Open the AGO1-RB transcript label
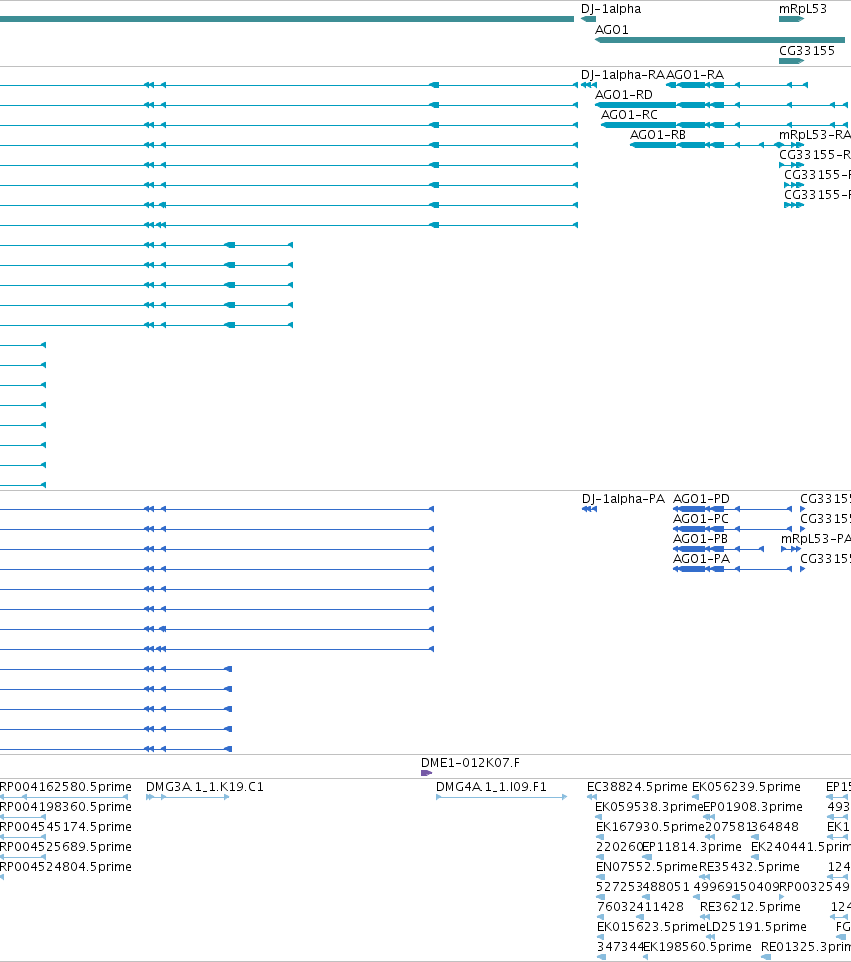This screenshot has width=851, height=962. (x=658, y=134)
